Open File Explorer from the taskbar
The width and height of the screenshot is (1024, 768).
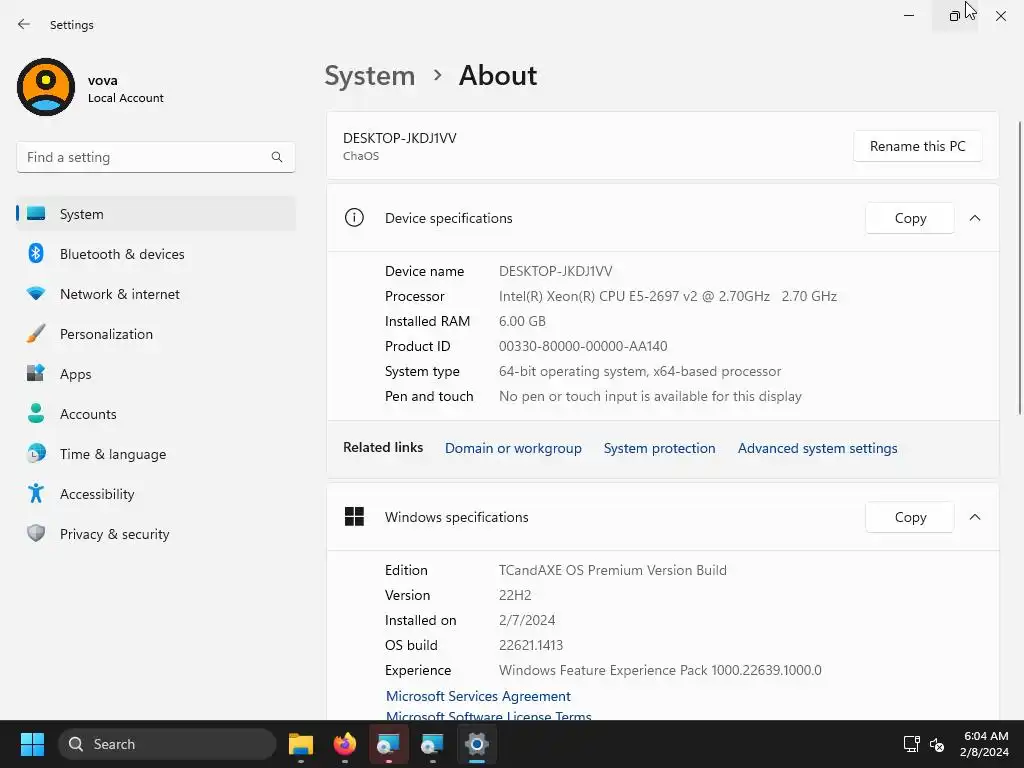point(301,744)
